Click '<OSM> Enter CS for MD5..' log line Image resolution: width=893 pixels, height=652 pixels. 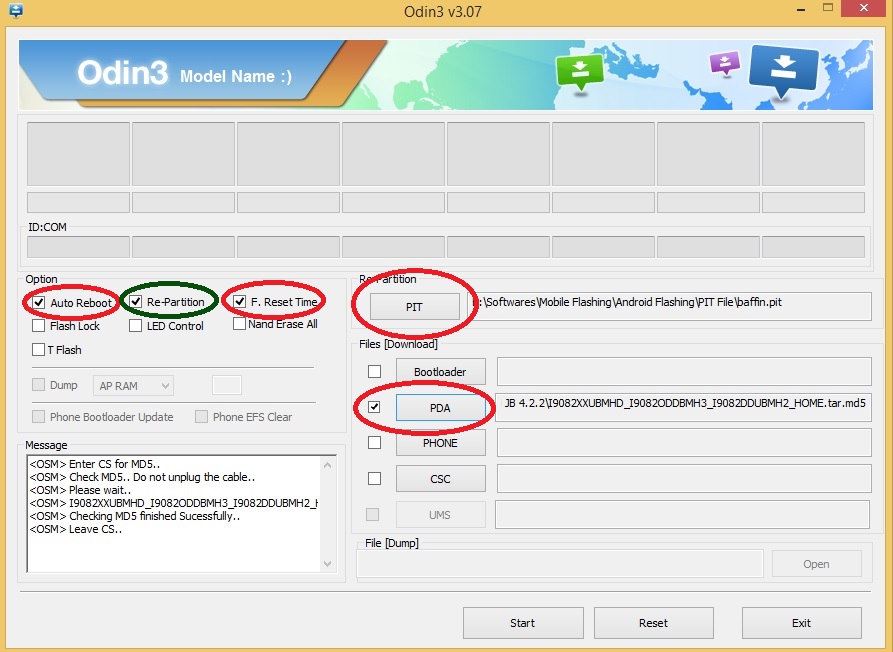pos(95,464)
